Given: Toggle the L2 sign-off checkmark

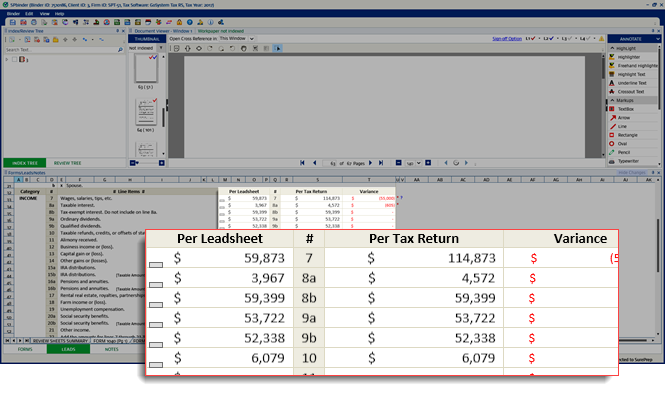Looking at the screenshot, I should coord(551,39).
